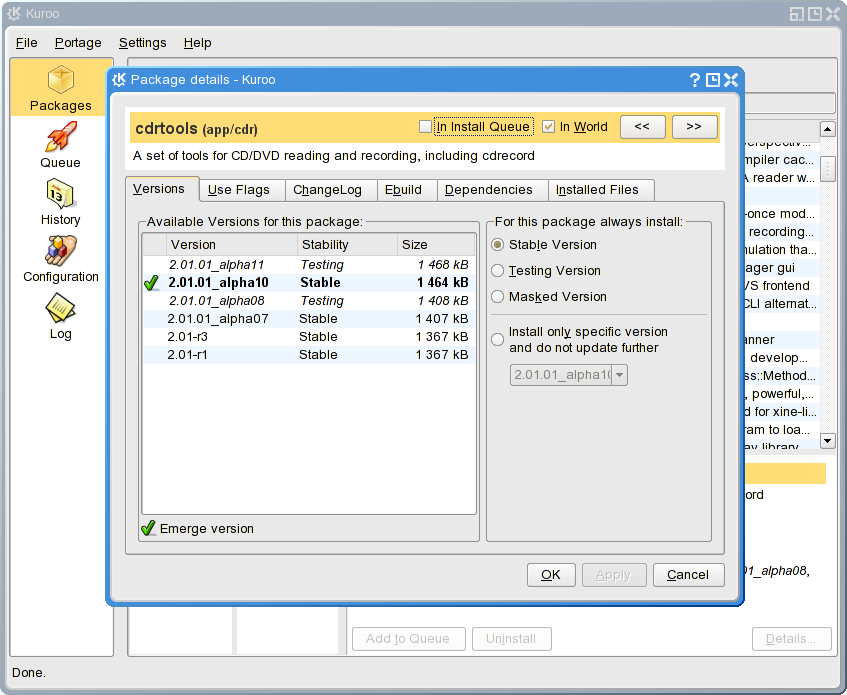The image size is (847, 695).
Task: Click the 1 468 kB size cell
Action: 442,265
